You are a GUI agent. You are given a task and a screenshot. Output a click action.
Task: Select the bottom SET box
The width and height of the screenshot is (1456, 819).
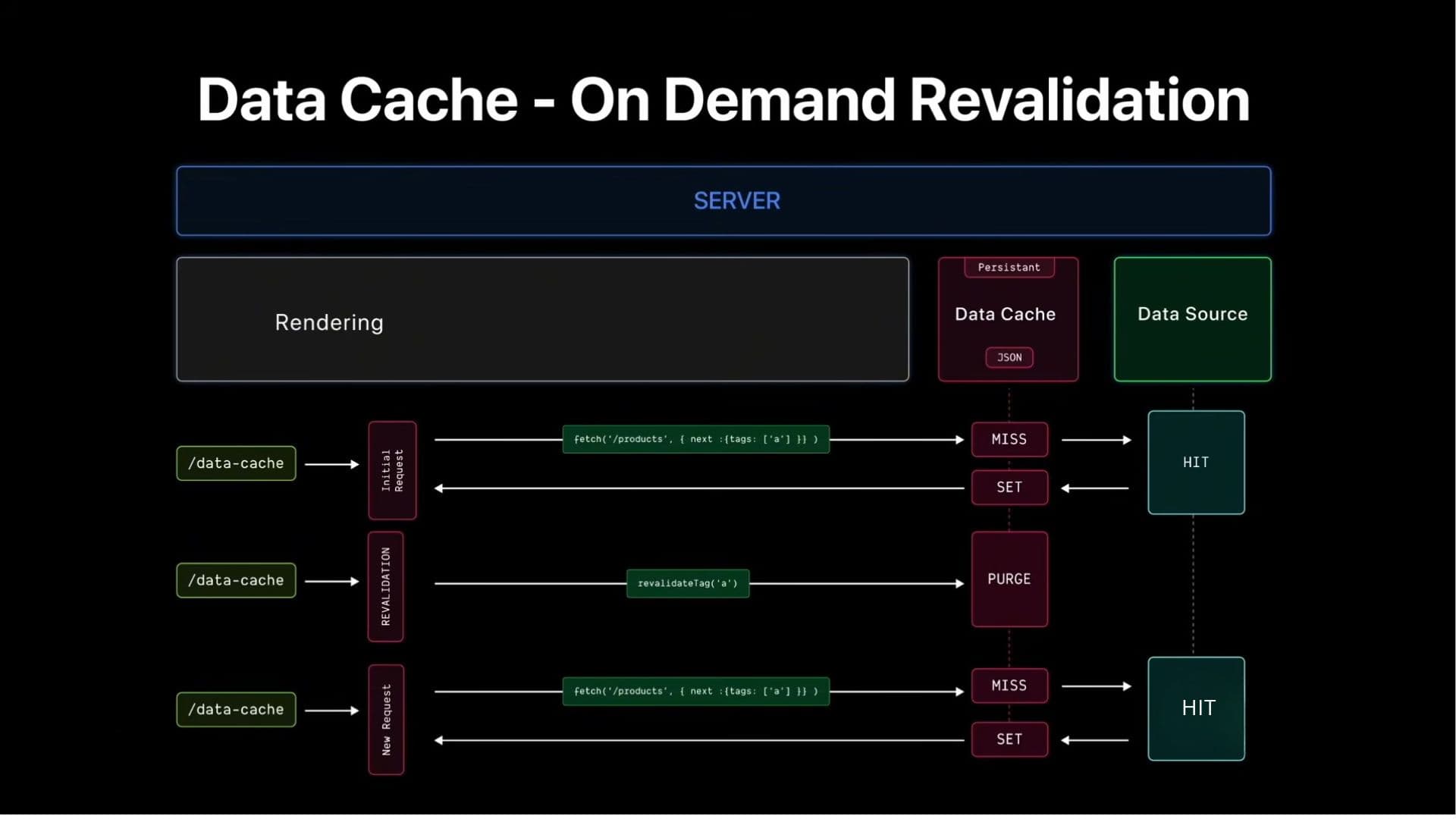click(1009, 739)
